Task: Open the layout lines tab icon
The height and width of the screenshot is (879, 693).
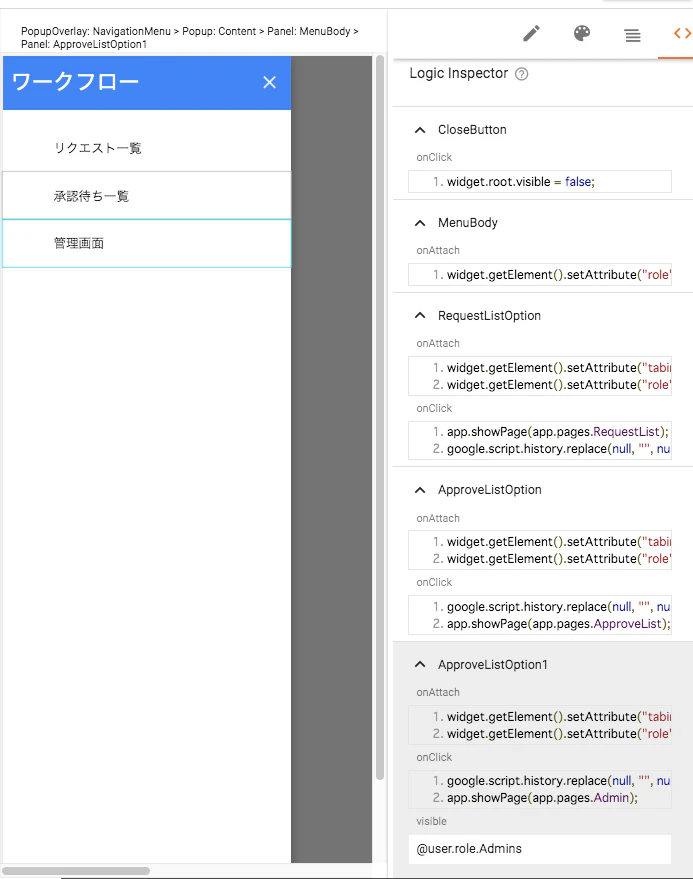Action: pos(632,36)
